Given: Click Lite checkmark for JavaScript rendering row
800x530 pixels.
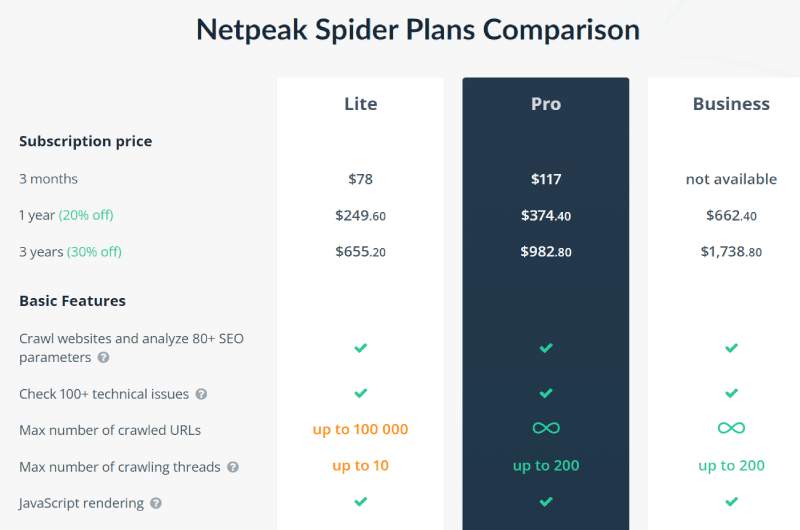Looking at the screenshot, I should click(361, 502).
